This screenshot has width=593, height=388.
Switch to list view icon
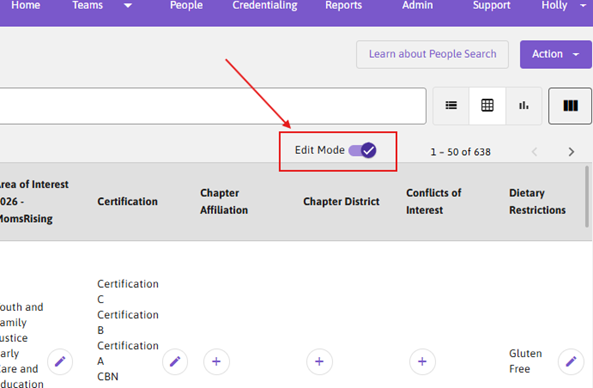point(451,106)
